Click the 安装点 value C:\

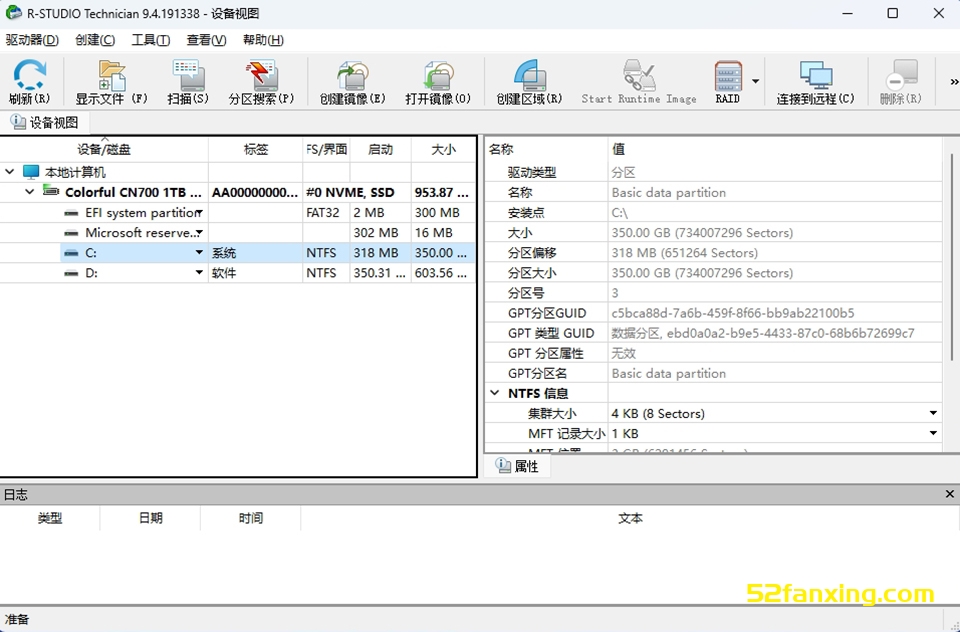pyautogui.click(x=620, y=213)
